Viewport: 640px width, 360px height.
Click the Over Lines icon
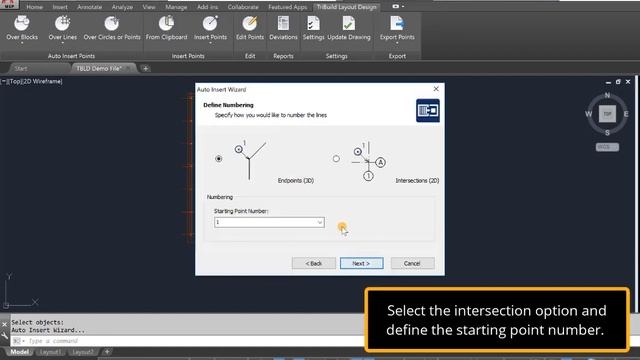(62, 24)
